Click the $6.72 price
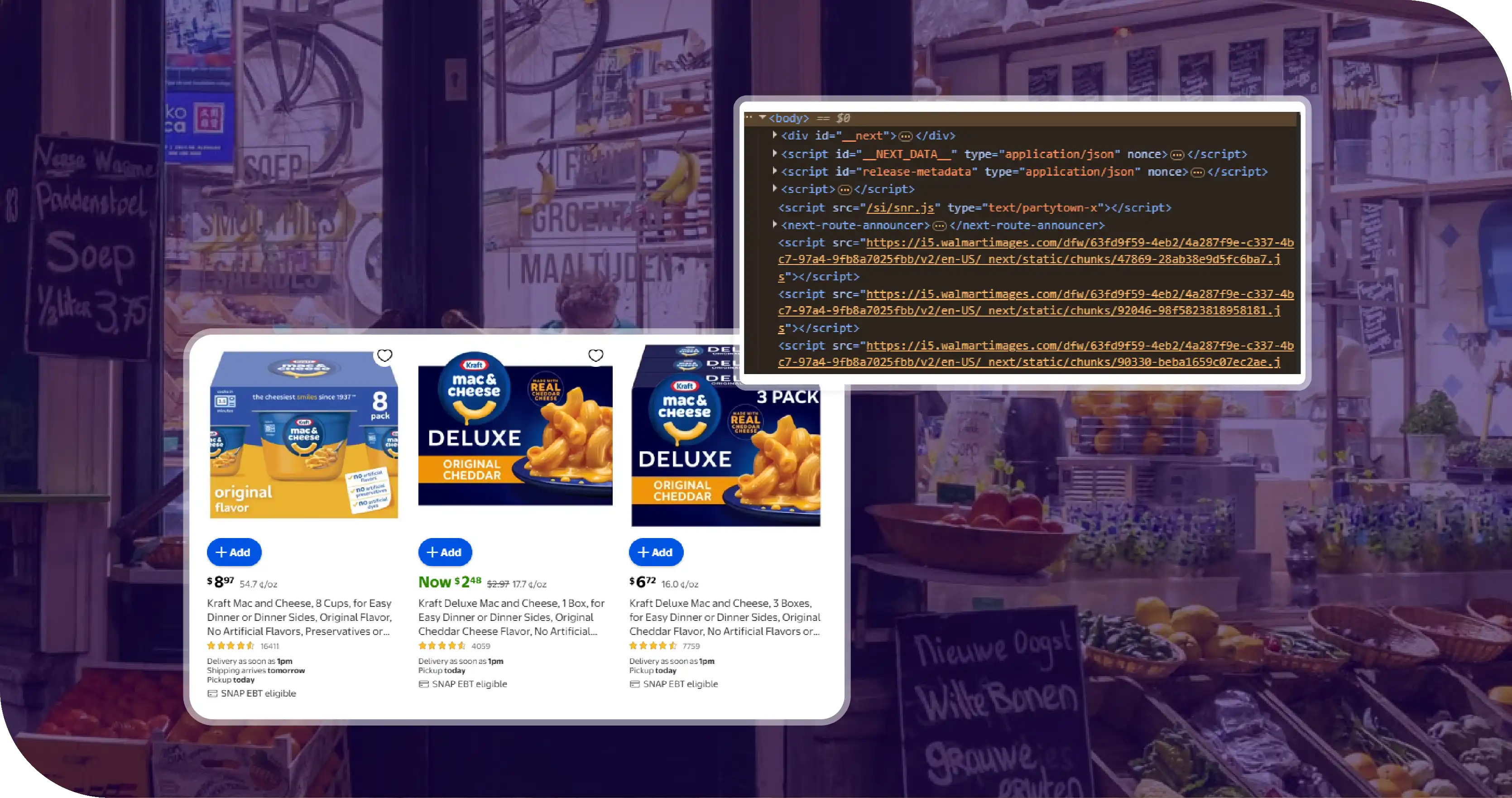The width and height of the screenshot is (1512, 798). [642, 582]
